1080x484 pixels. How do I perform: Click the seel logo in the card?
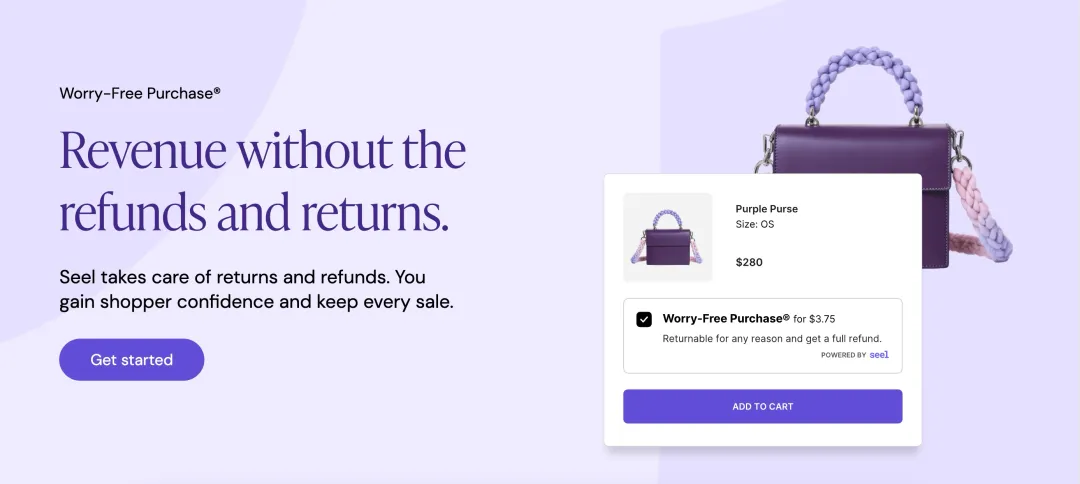[x=879, y=355]
